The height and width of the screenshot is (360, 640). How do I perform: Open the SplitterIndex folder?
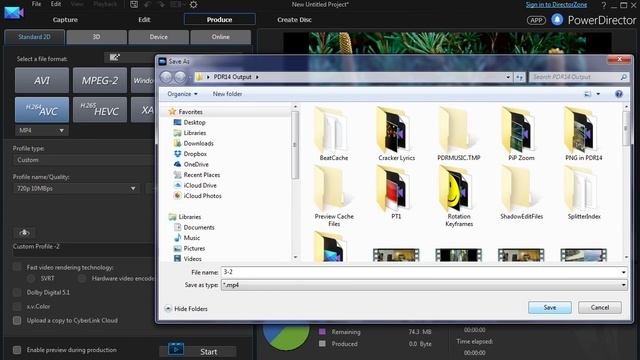point(584,193)
